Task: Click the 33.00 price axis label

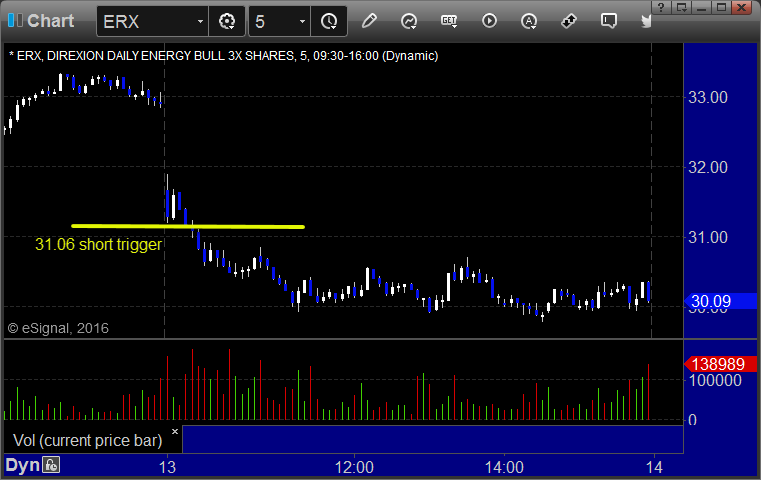Action: point(708,98)
